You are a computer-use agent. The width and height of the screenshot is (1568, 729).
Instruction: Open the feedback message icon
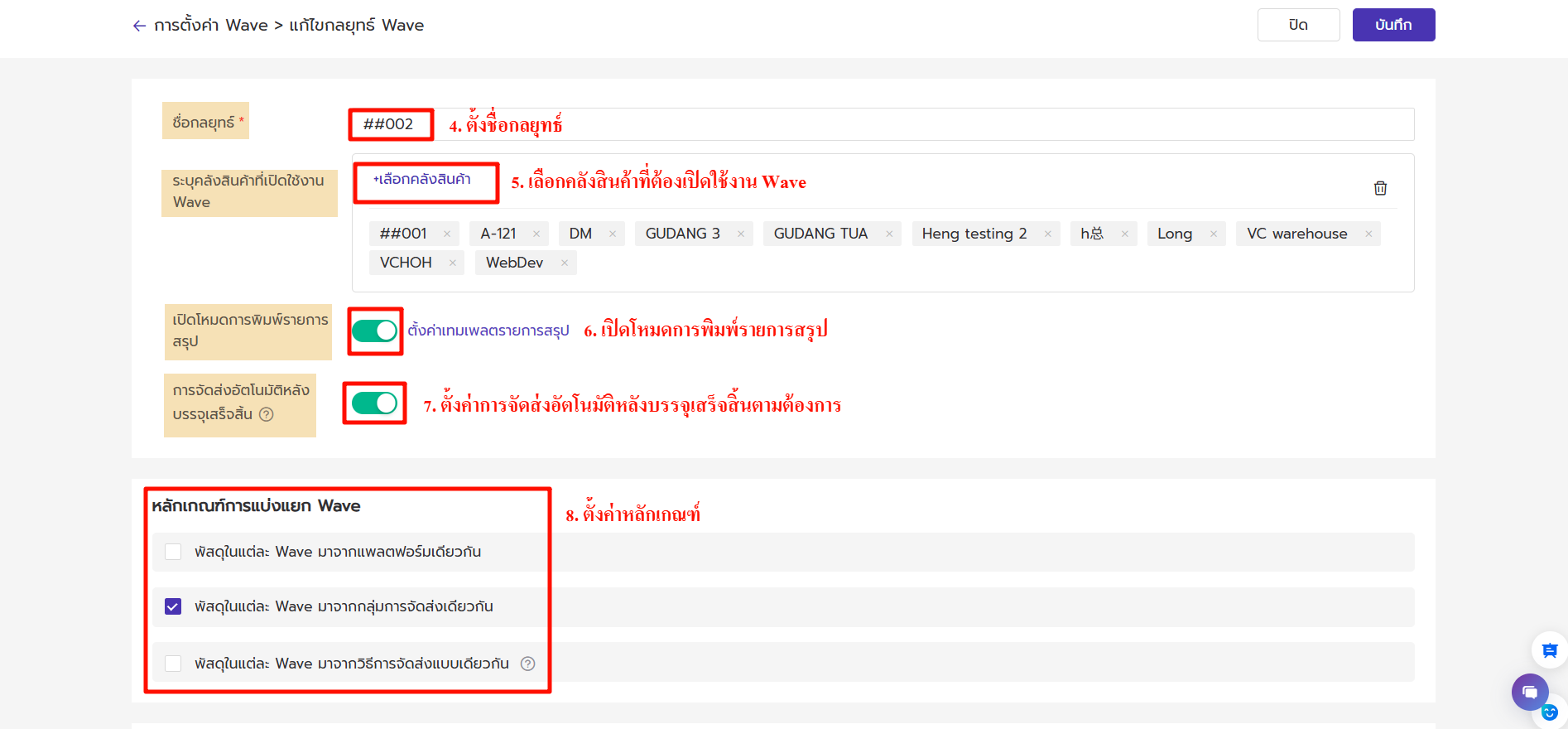1550,650
